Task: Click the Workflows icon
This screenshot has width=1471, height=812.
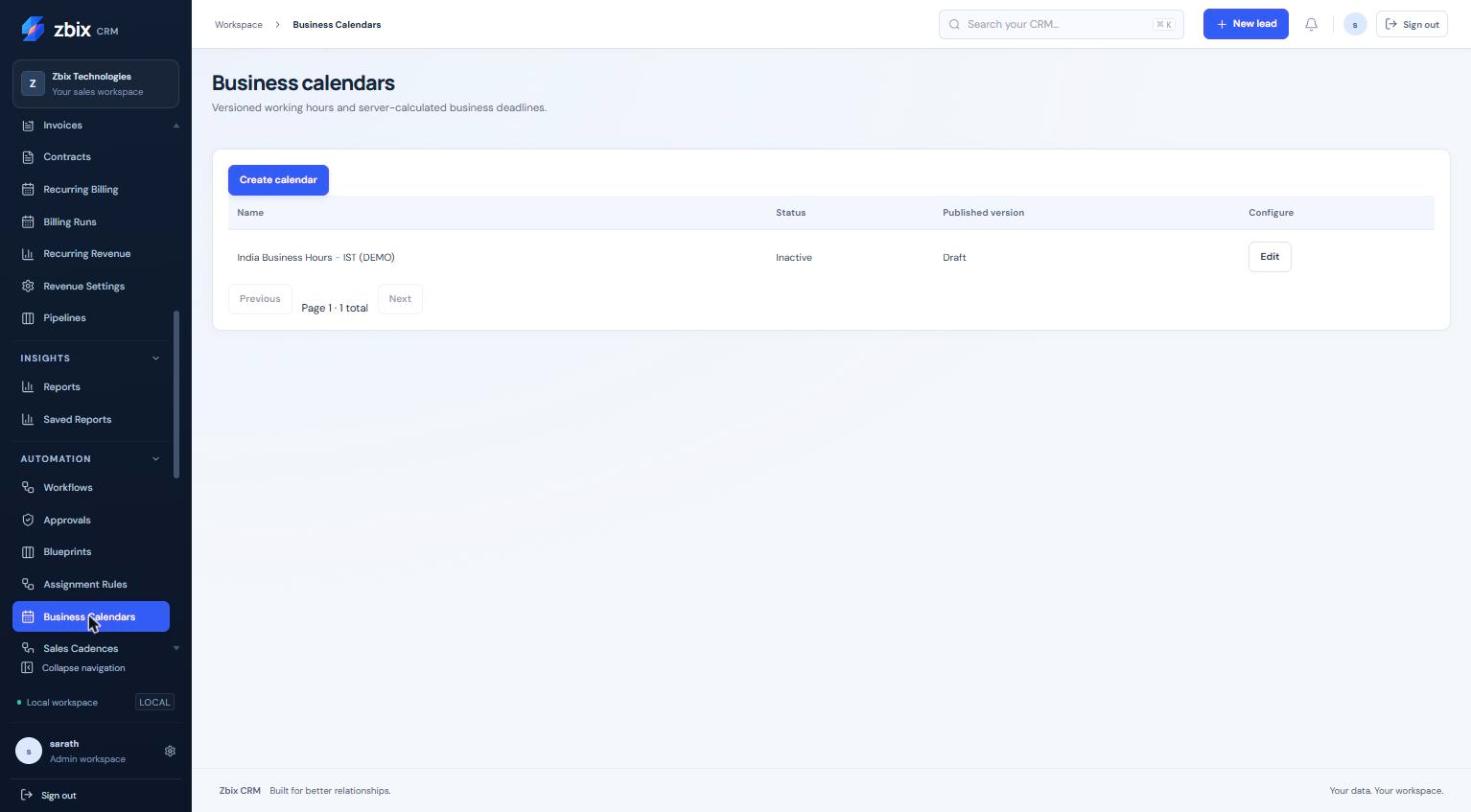Action: point(28,488)
